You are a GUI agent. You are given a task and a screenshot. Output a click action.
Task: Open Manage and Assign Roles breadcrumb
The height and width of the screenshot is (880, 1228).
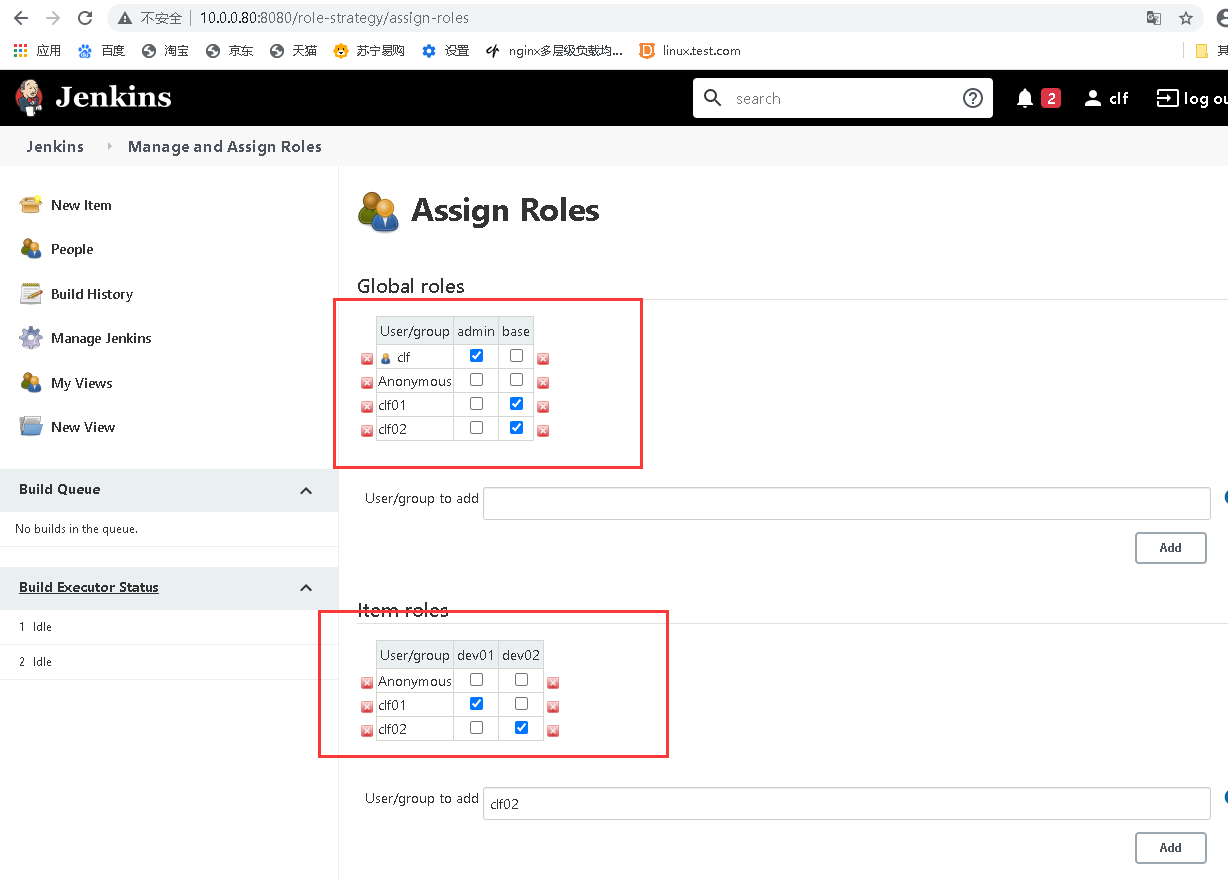point(225,147)
